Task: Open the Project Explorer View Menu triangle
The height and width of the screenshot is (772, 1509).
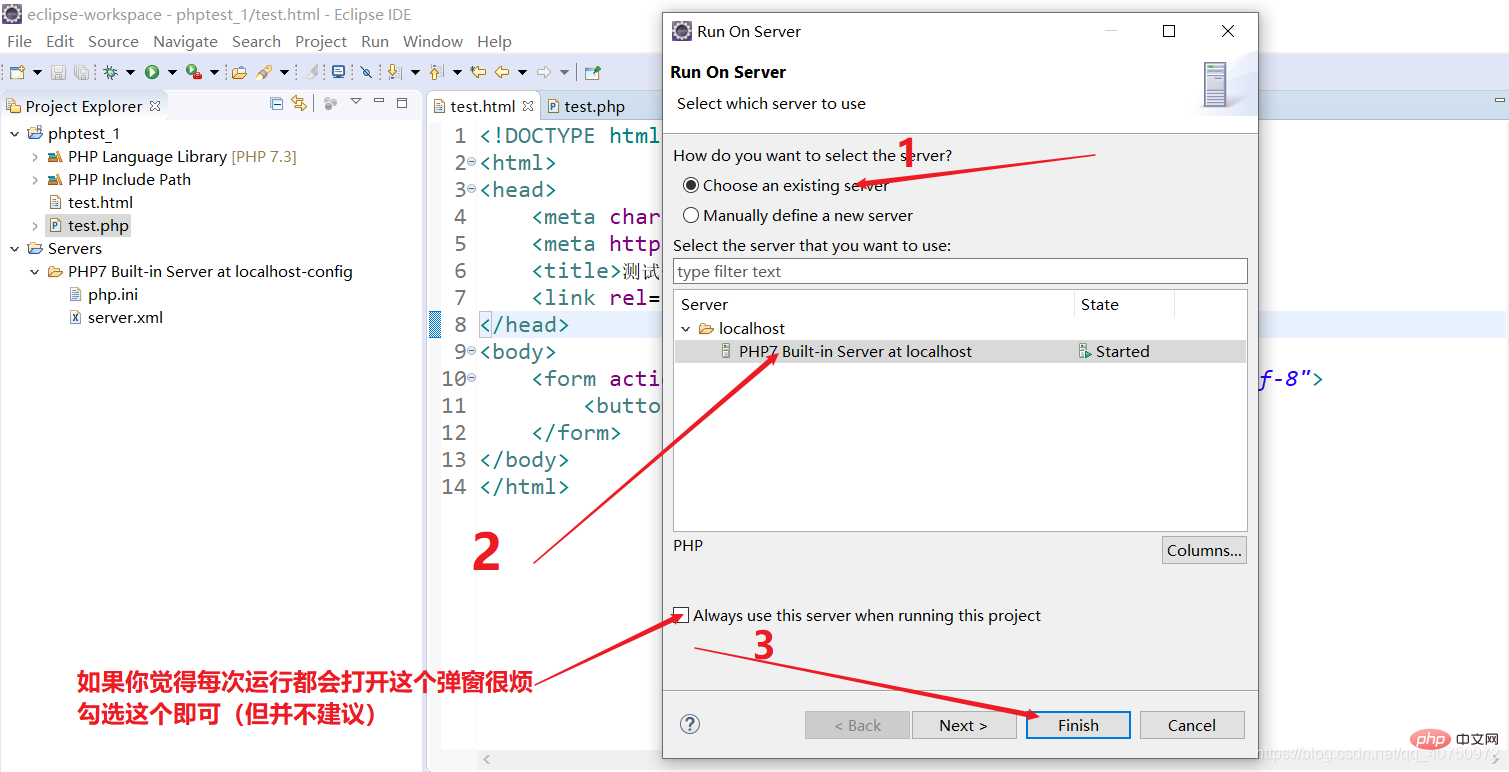Action: click(356, 102)
